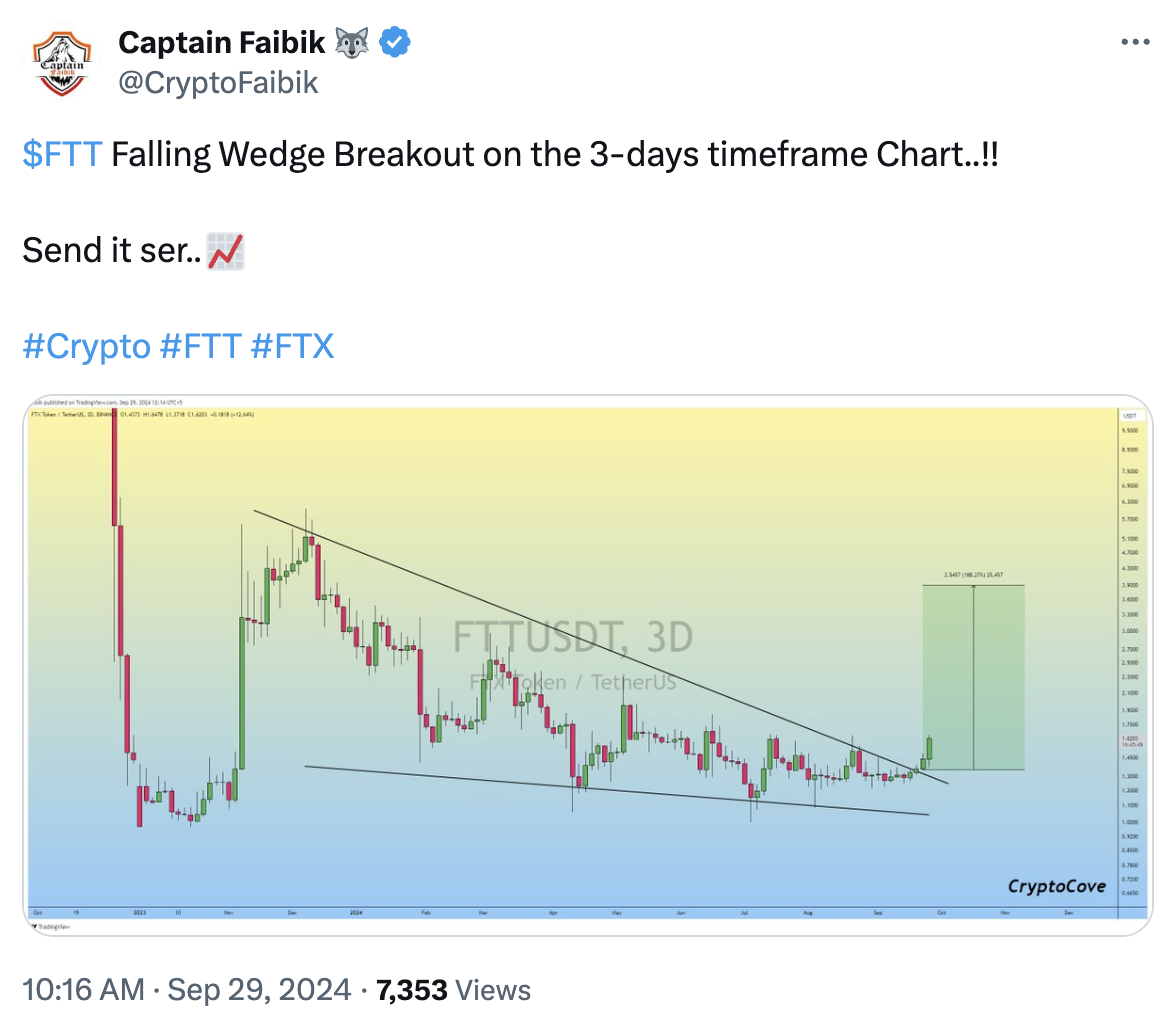Screen dimensions: 1175x1019
Task: Click the TradingView logo under the chart
Action: pyautogui.click(x=47, y=927)
